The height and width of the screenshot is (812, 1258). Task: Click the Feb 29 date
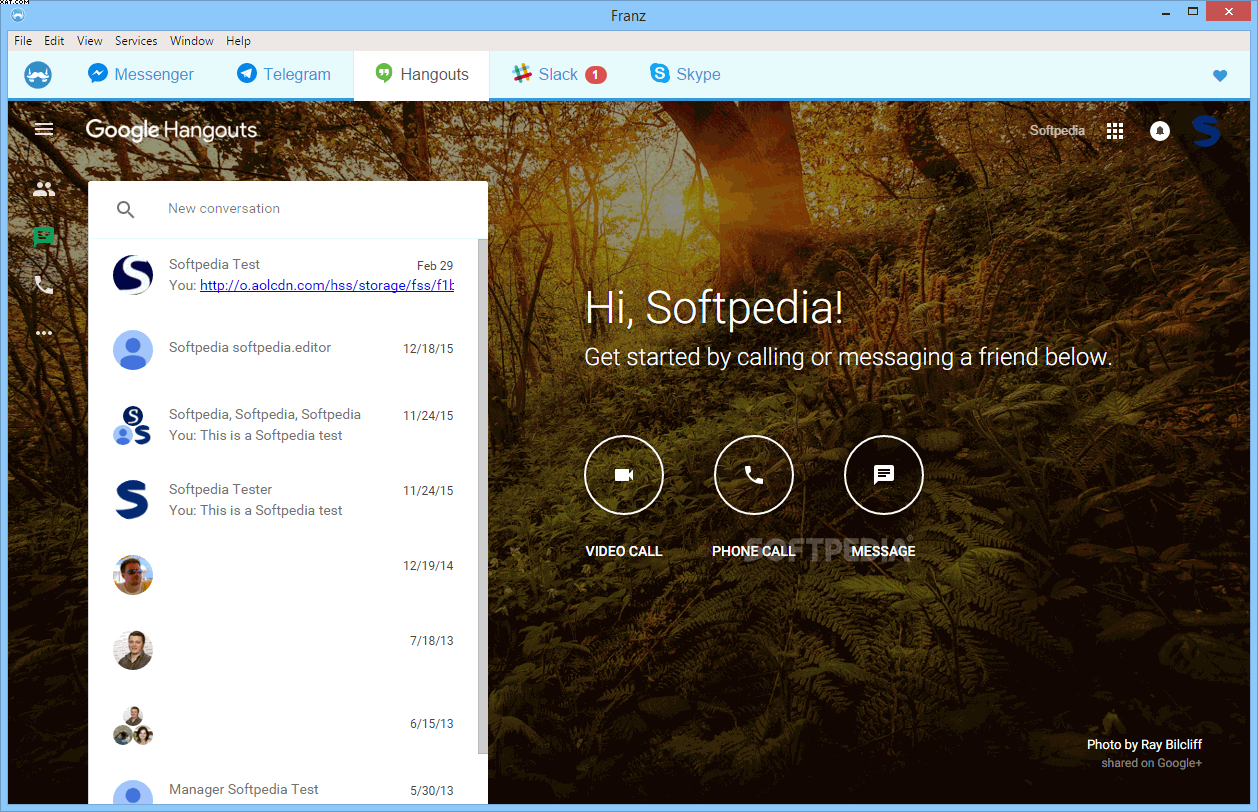pyautogui.click(x=435, y=266)
